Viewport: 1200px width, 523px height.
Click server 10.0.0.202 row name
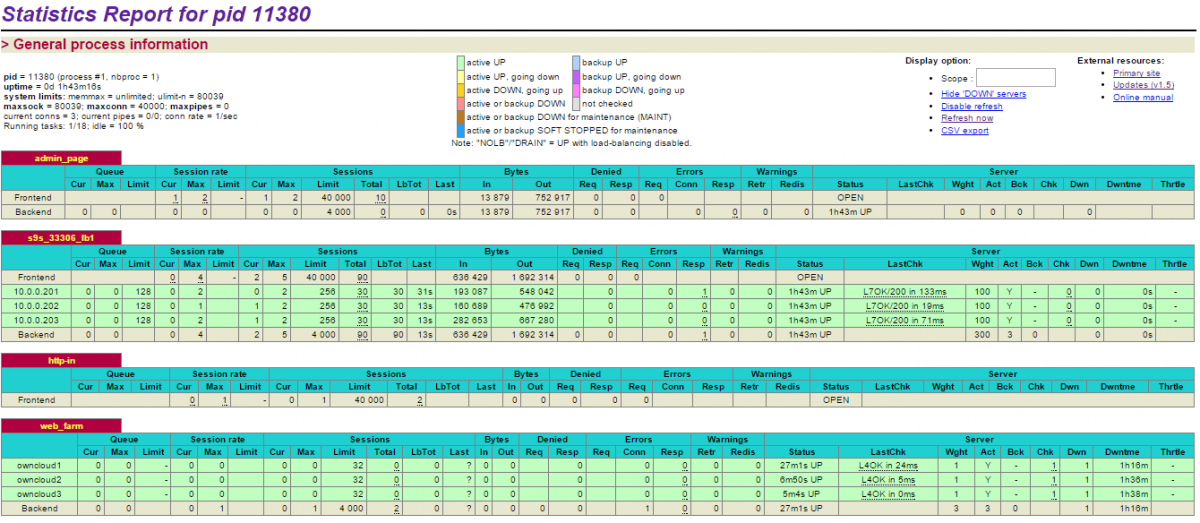click(x=35, y=305)
